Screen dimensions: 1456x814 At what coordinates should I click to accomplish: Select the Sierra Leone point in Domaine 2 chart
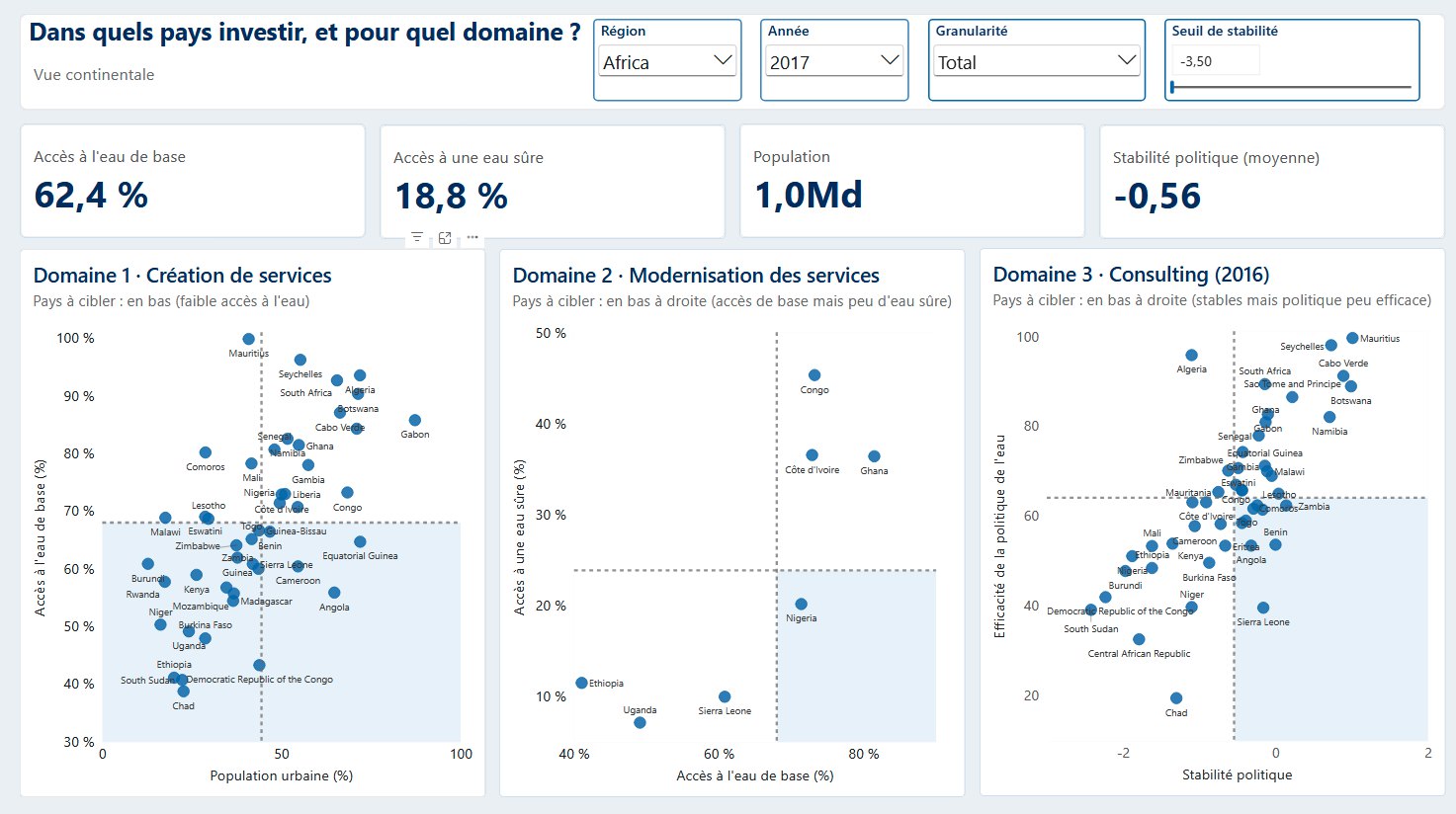[x=725, y=696]
